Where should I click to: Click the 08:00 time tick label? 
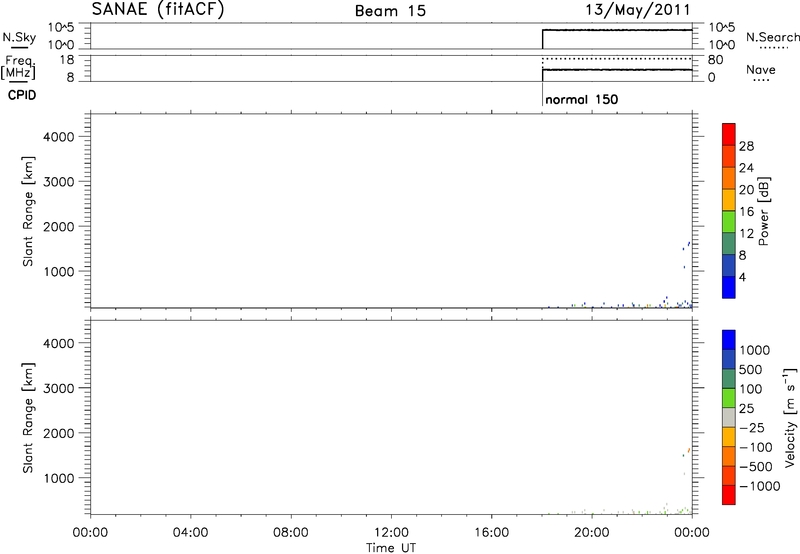(x=291, y=533)
